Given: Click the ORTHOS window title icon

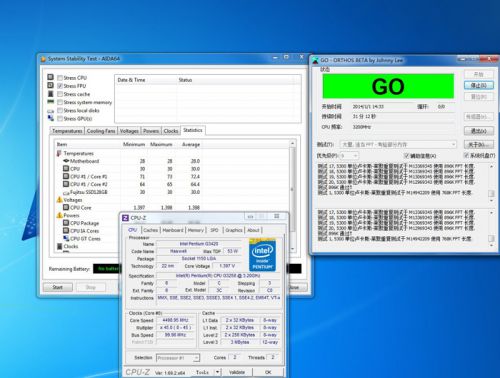Looking at the screenshot, I should click(x=315, y=60).
